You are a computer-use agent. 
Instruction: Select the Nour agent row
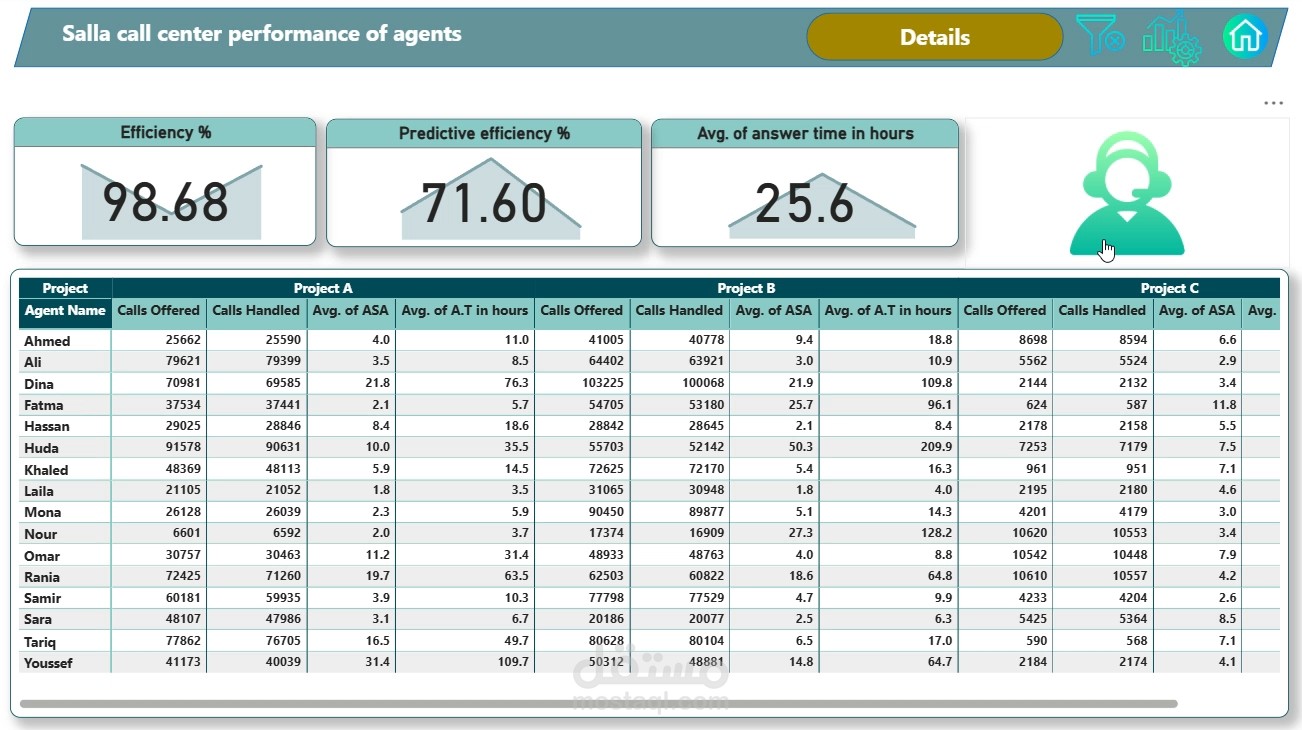tap(649, 534)
